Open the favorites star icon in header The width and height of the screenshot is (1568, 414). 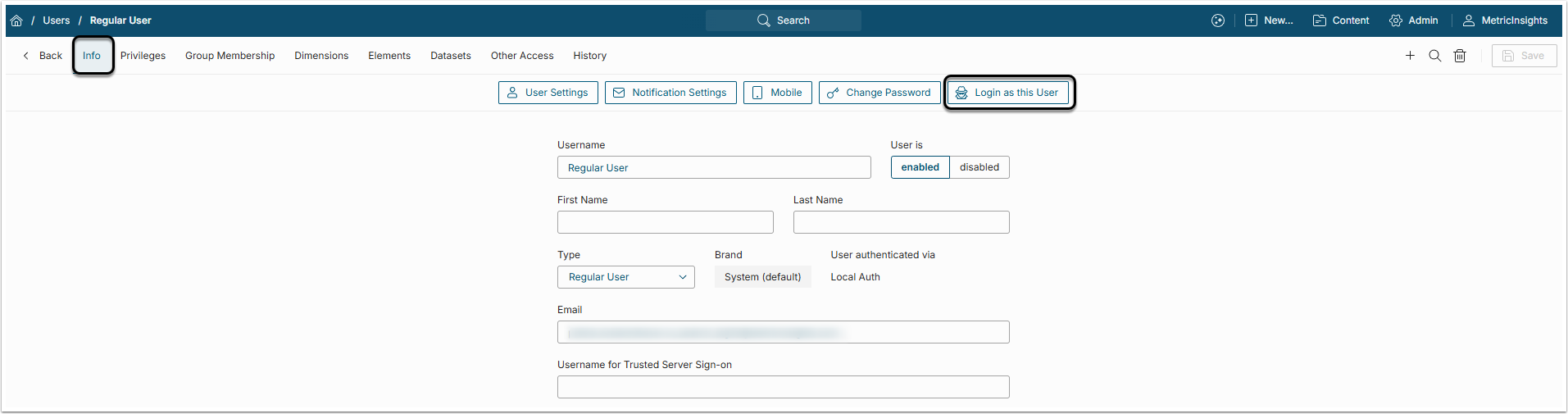[x=1218, y=20]
